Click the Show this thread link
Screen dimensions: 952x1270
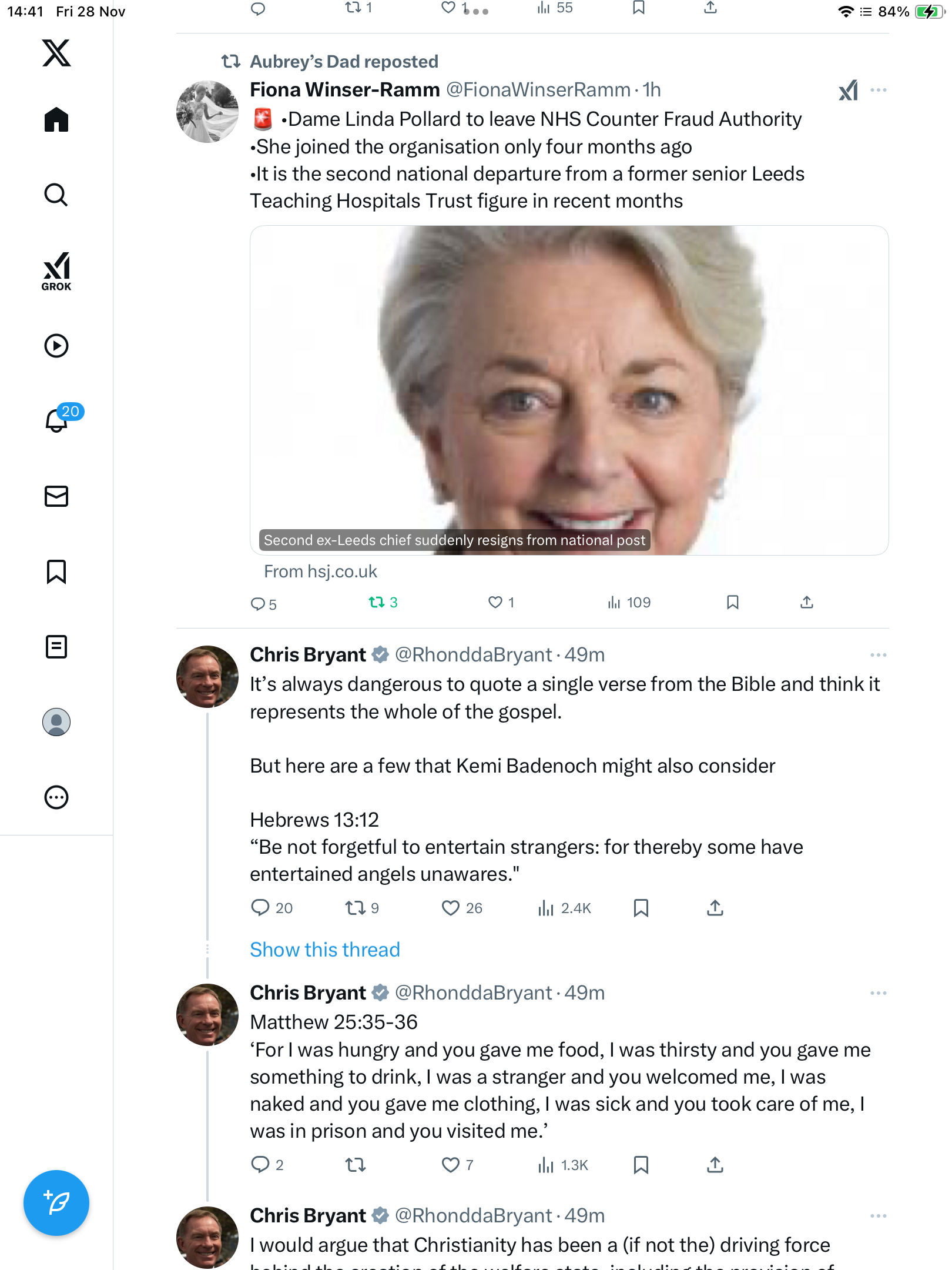[325, 950]
